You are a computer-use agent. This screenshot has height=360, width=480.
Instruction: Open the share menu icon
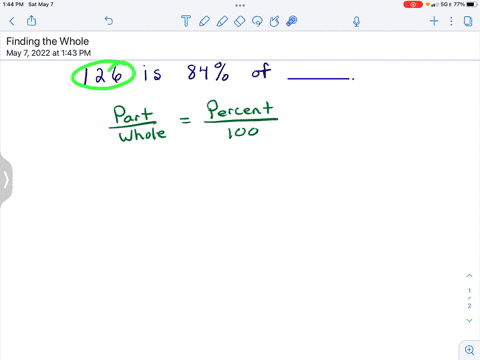tap(31, 21)
